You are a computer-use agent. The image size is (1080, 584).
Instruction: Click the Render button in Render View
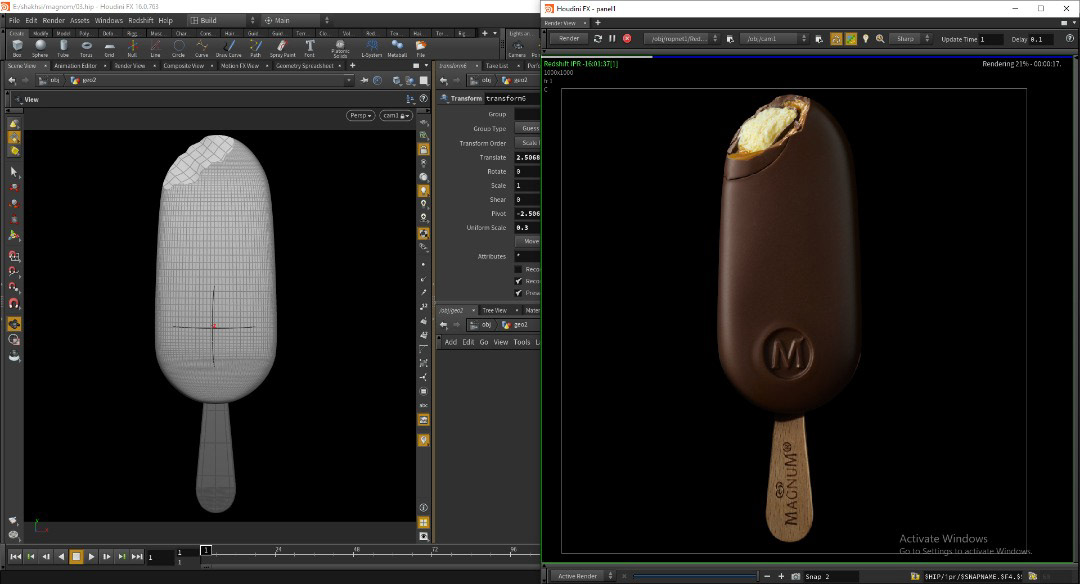[x=569, y=39]
